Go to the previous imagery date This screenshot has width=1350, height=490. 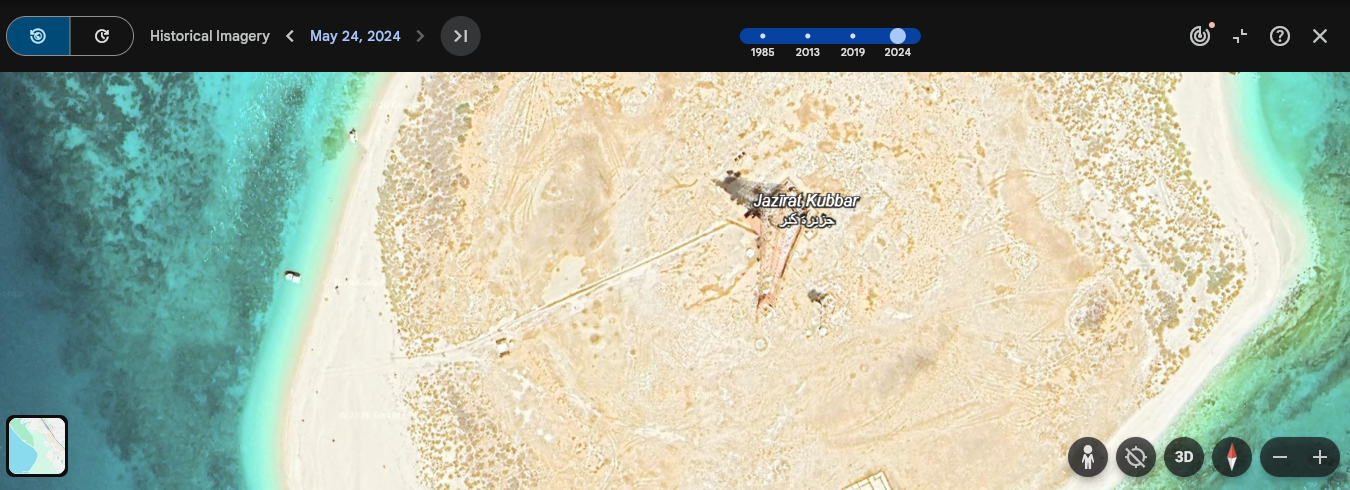click(x=290, y=36)
